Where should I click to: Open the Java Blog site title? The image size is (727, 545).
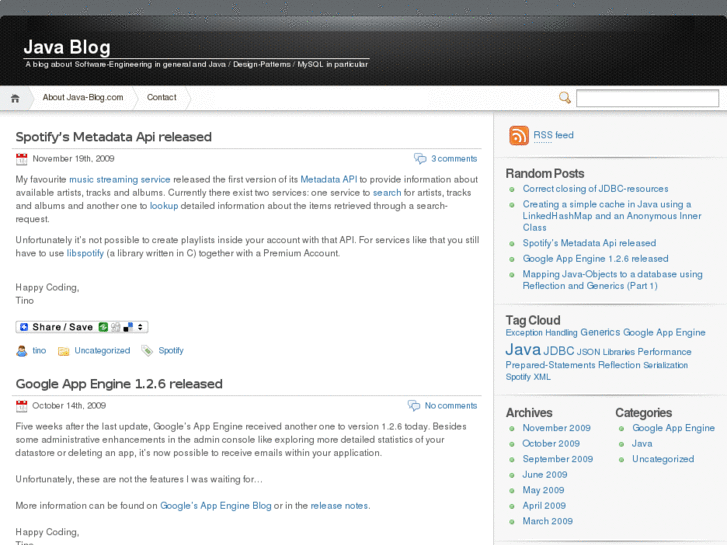(67, 47)
